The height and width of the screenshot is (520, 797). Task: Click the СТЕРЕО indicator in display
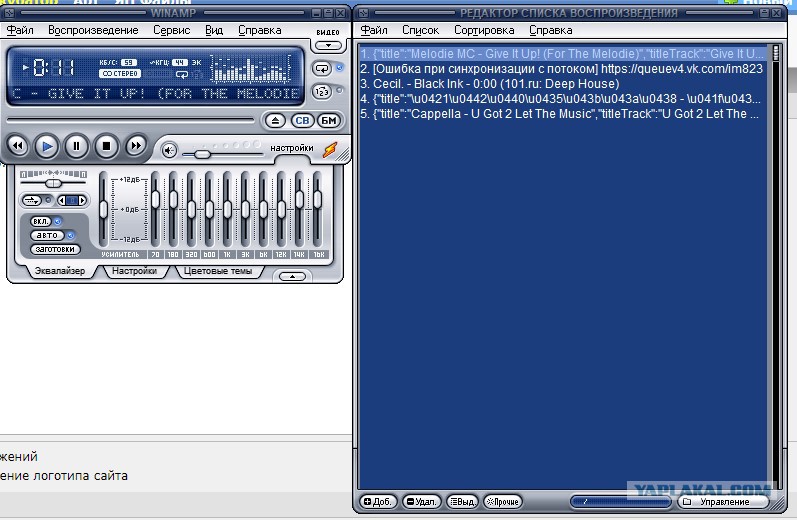click(x=120, y=74)
